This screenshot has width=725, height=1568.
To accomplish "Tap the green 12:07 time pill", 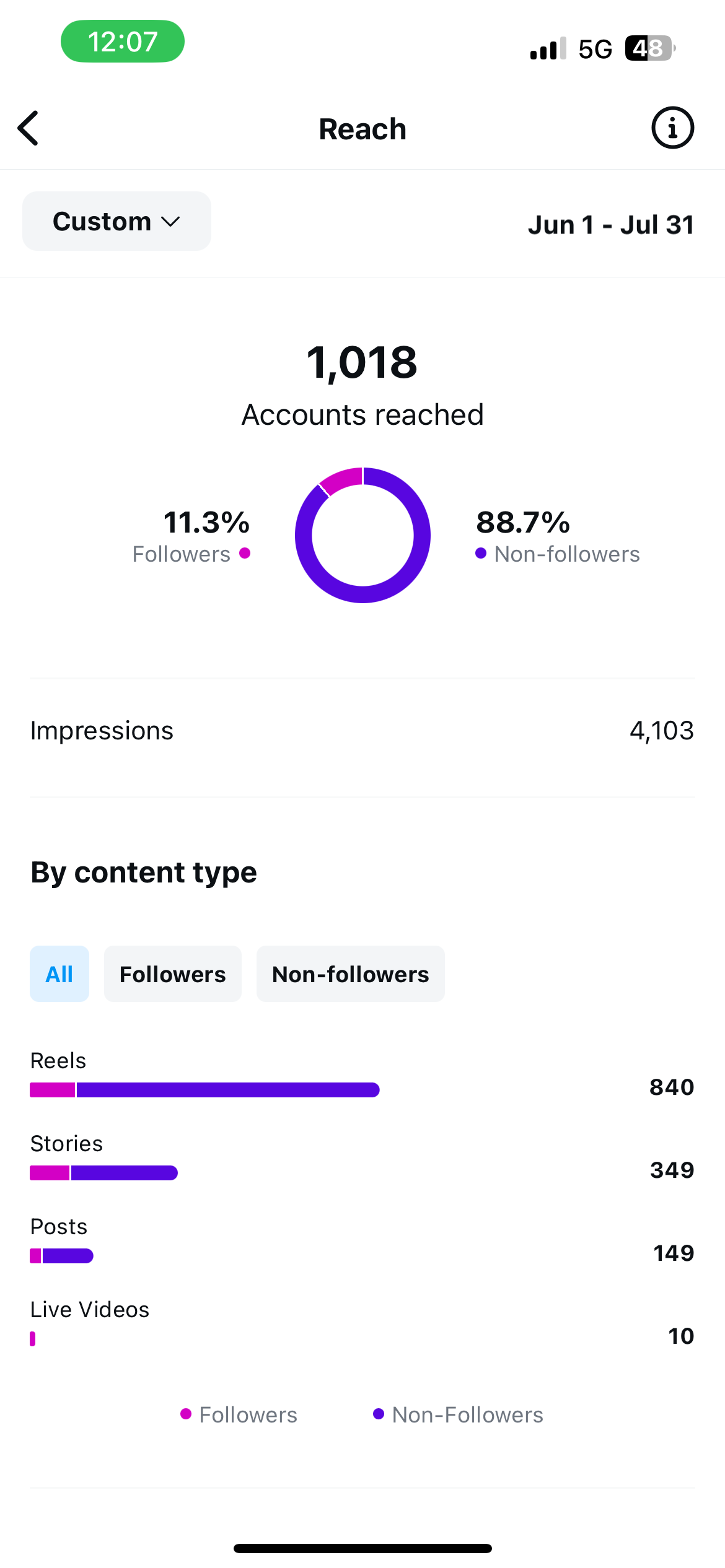I will (123, 41).
